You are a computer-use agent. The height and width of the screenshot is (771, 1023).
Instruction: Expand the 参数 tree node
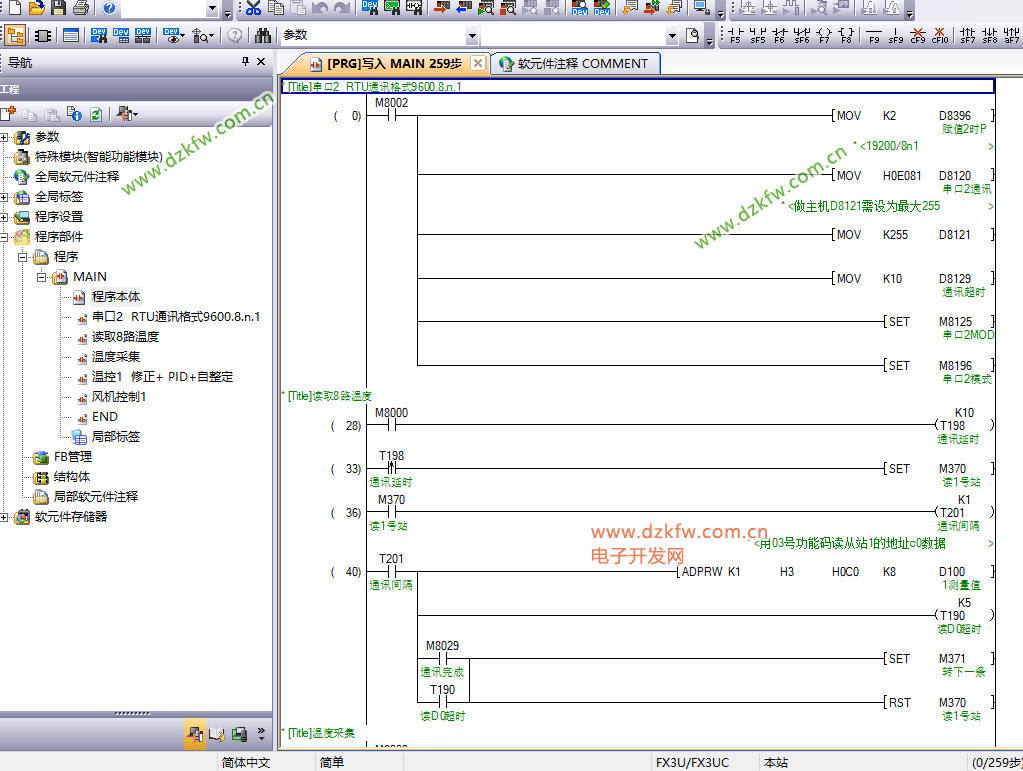5,137
